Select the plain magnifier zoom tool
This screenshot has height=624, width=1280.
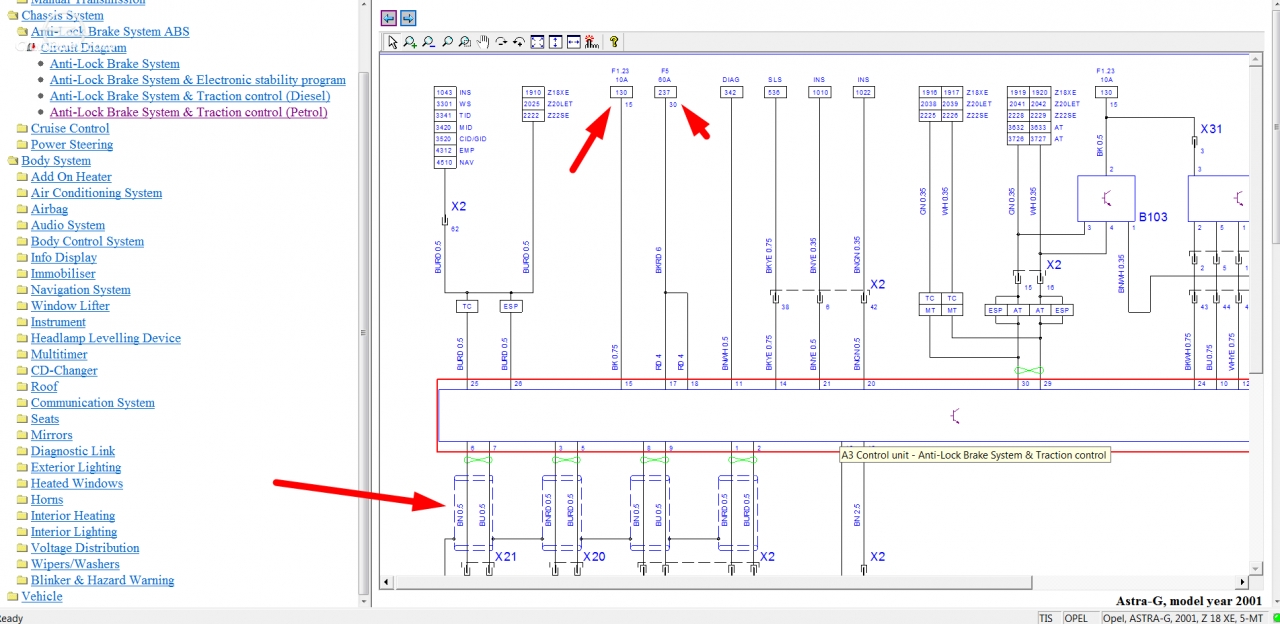446,42
